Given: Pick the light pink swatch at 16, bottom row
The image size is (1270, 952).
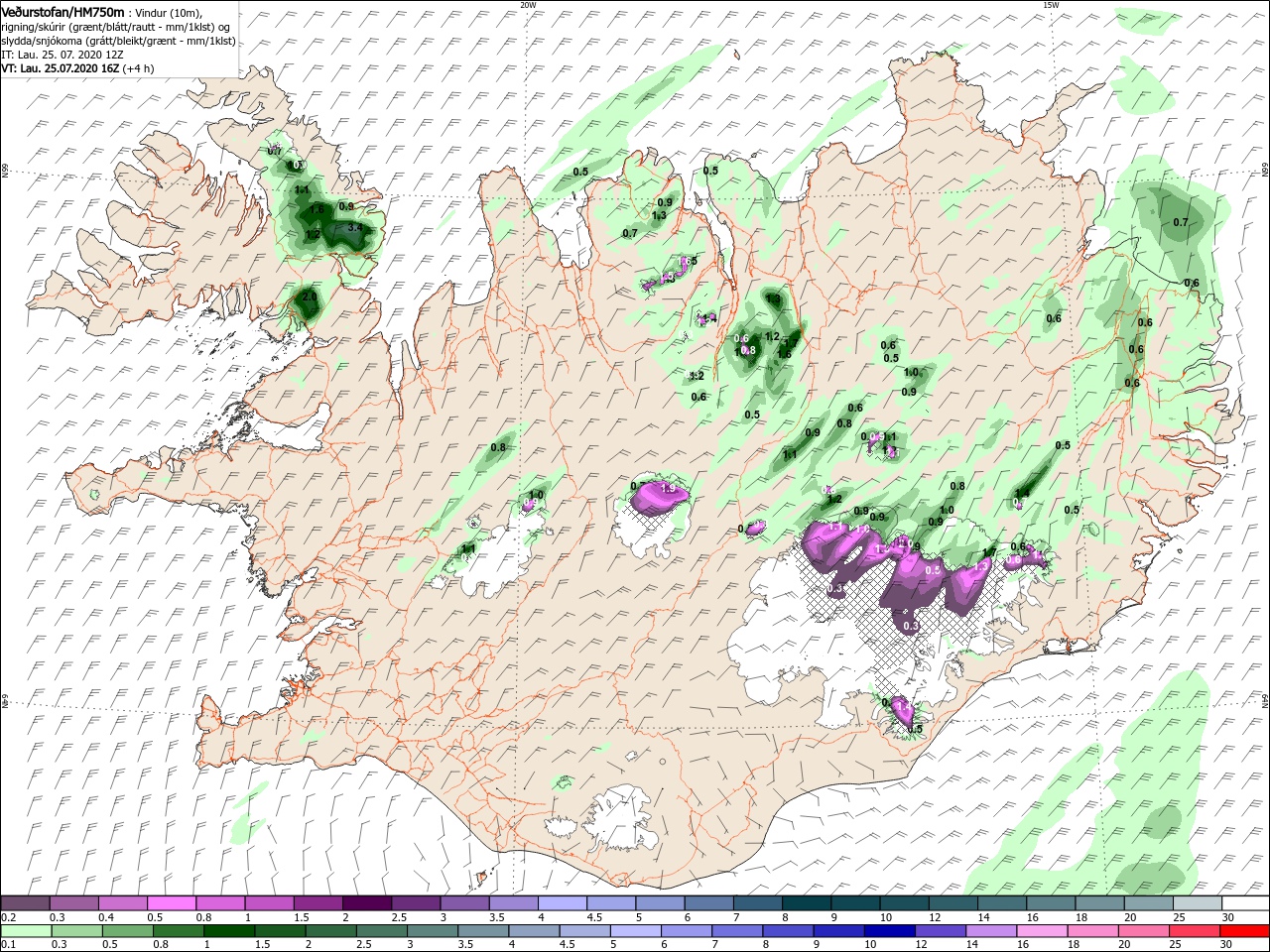Looking at the screenshot, I should click(x=1040, y=931).
